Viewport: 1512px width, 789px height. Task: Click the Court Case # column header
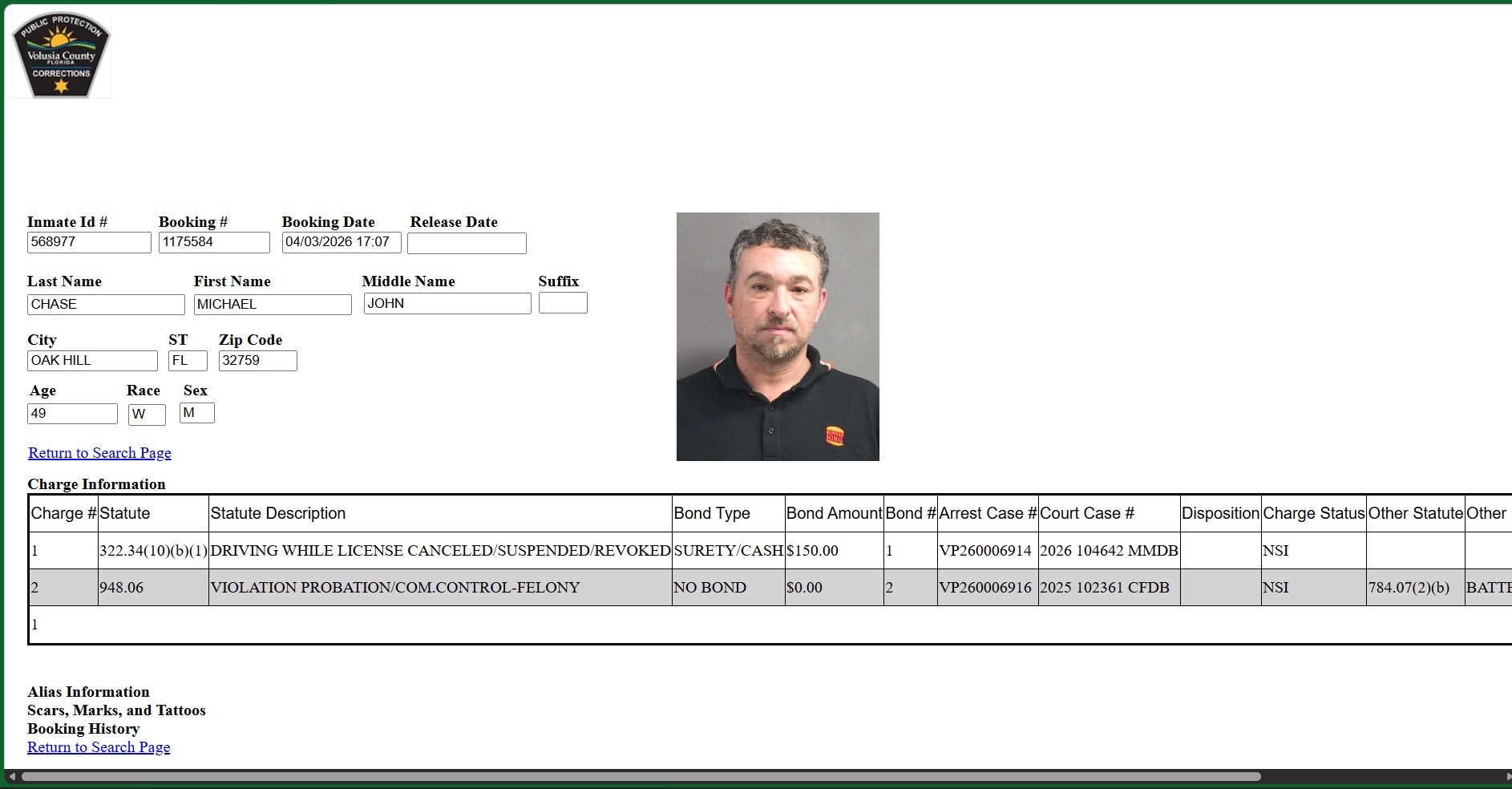[1110, 513]
